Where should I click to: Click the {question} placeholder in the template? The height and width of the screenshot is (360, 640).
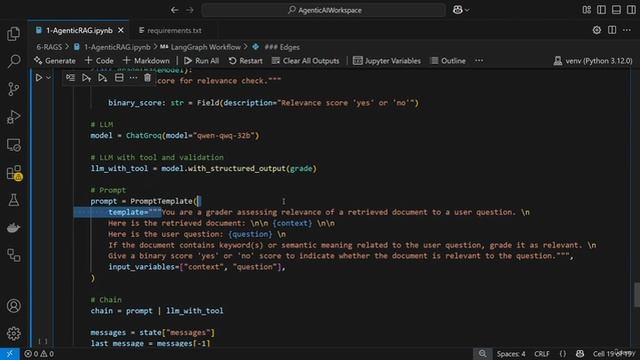250,234
